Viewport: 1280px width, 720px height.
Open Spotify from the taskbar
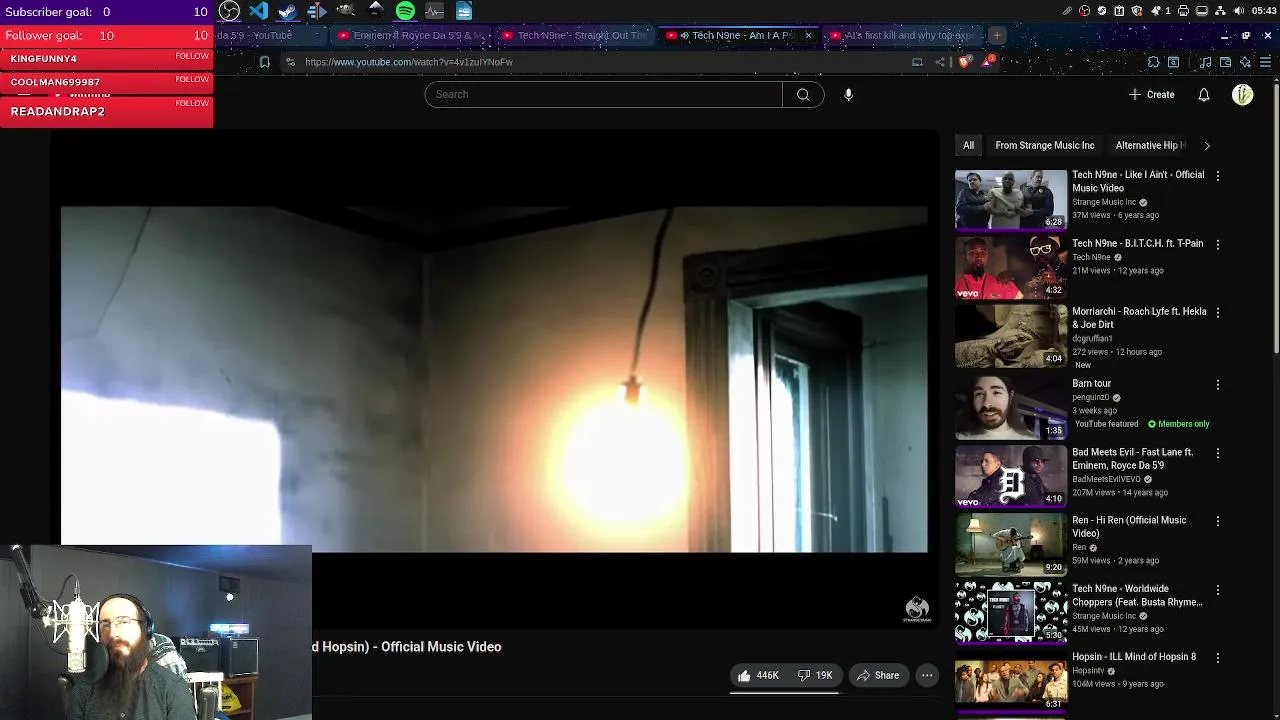[405, 11]
